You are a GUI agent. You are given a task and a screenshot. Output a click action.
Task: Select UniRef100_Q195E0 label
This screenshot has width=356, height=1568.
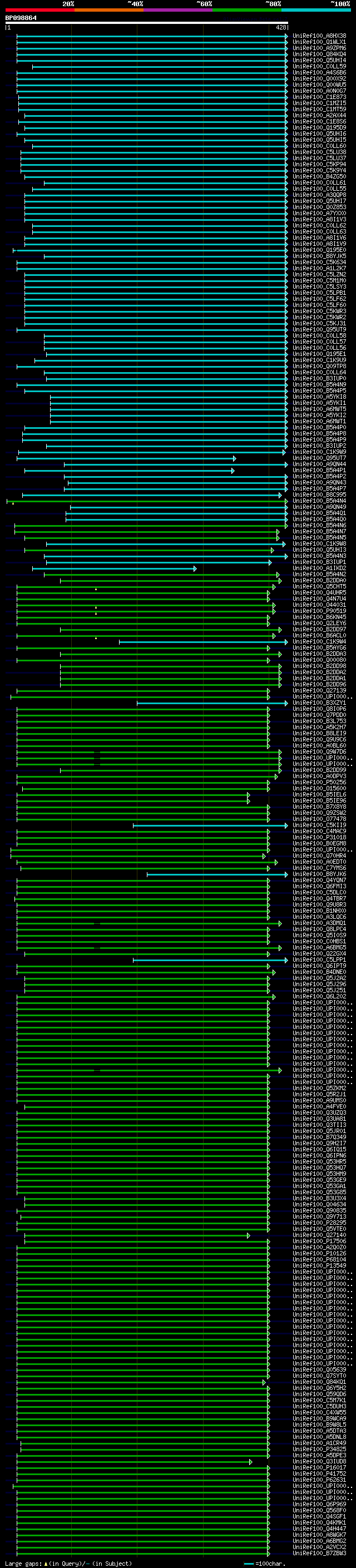click(x=319, y=250)
